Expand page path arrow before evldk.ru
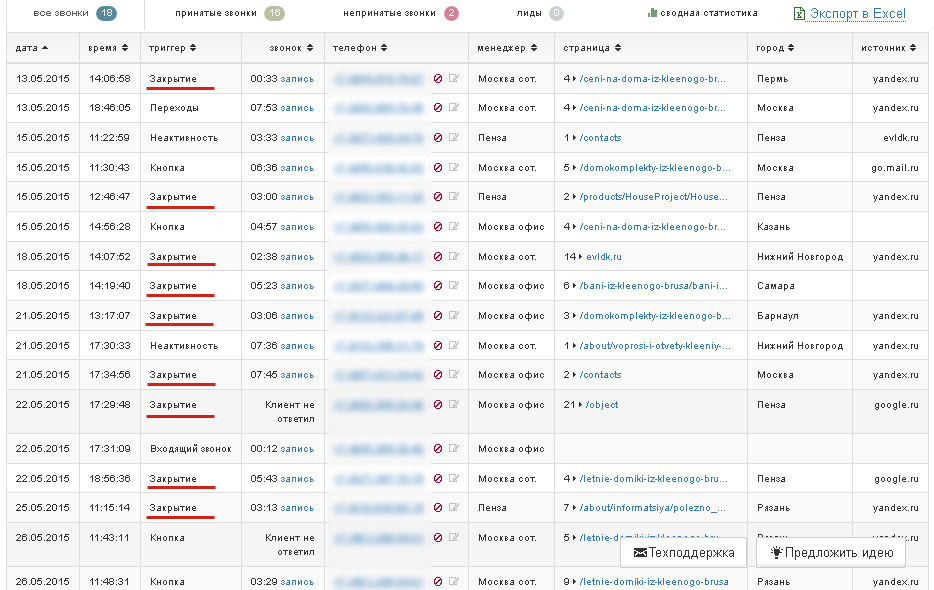Screen dimensions: 934x590 tap(581, 257)
